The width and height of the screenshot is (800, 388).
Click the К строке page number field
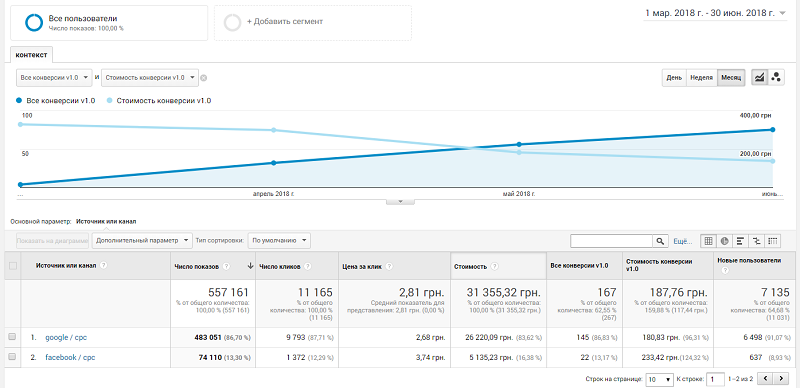[x=716, y=379]
